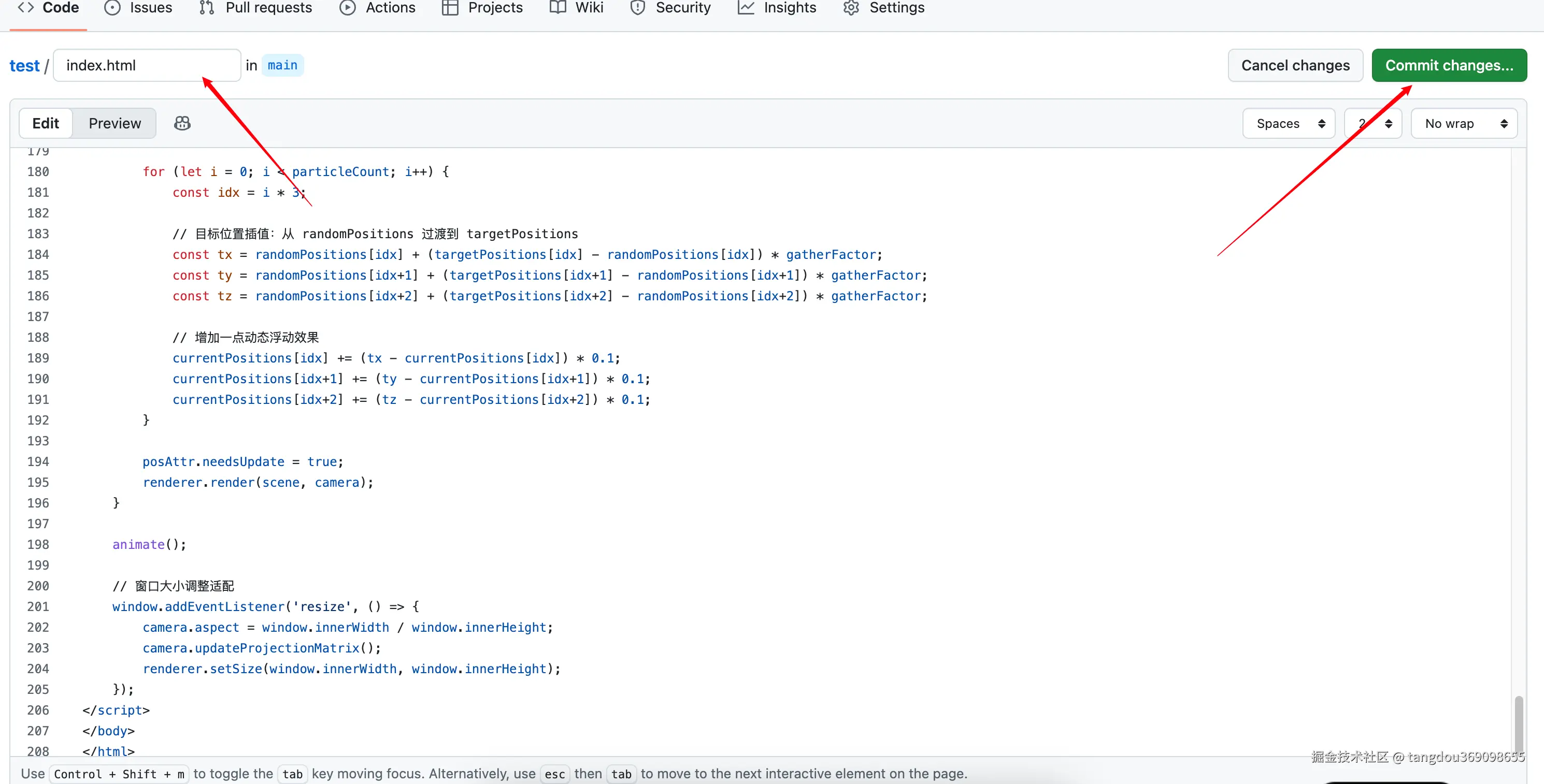Click the Copilot icon beside Preview
Image resolution: width=1544 pixels, height=784 pixels.
tap(182, 123)
